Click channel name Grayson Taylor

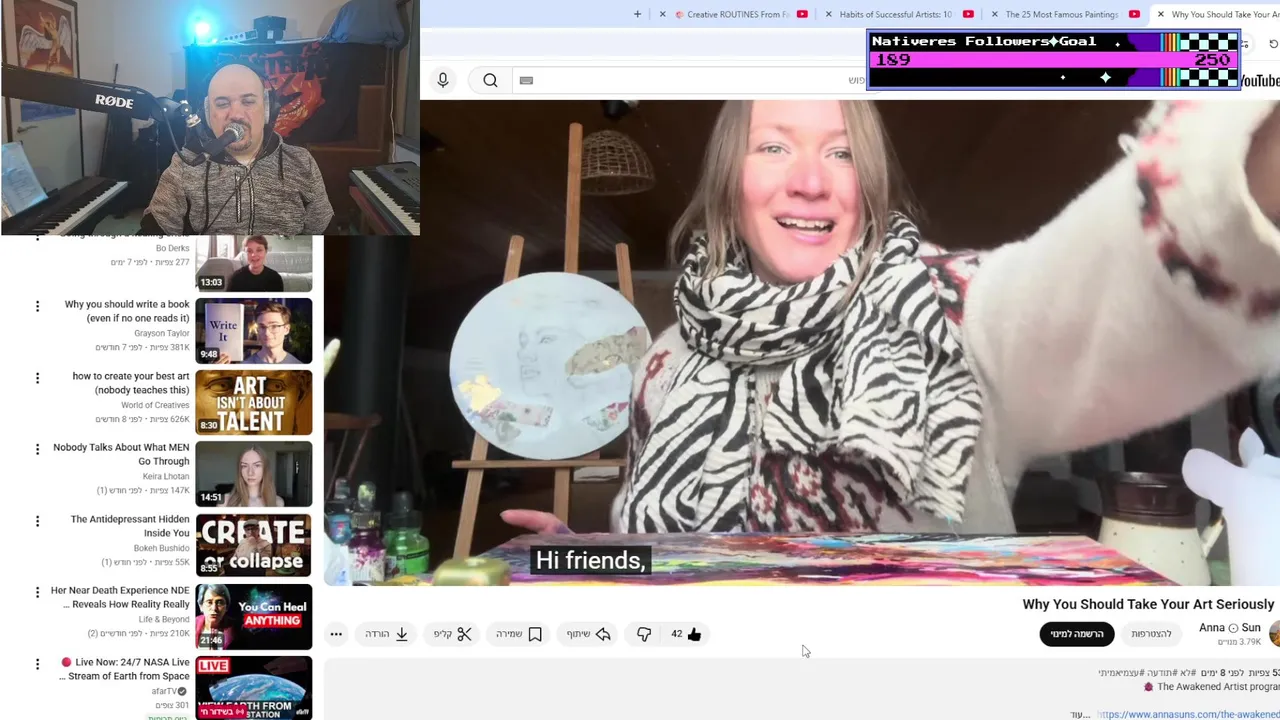click(x=162, y=333)
